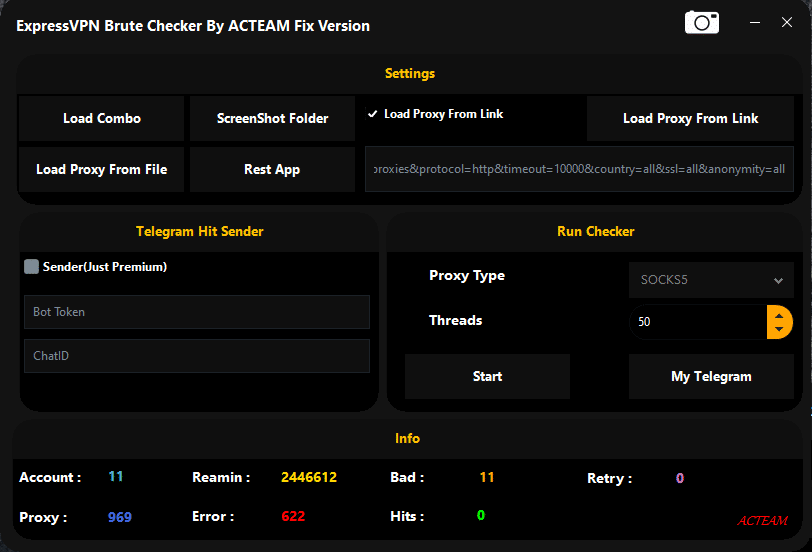Click the Start button
812x552 pixels.
[x=487, y=376]
